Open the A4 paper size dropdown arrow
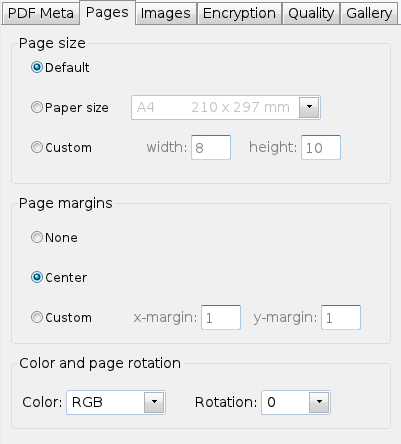The height and width of the screenshot is (444, 401). point(309,107)
